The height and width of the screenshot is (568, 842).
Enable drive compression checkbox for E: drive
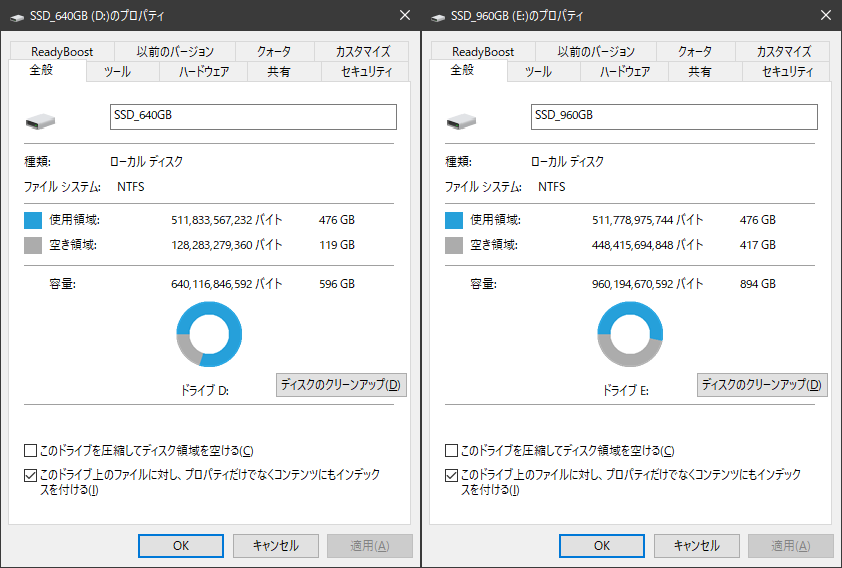(x=451, y=451)
